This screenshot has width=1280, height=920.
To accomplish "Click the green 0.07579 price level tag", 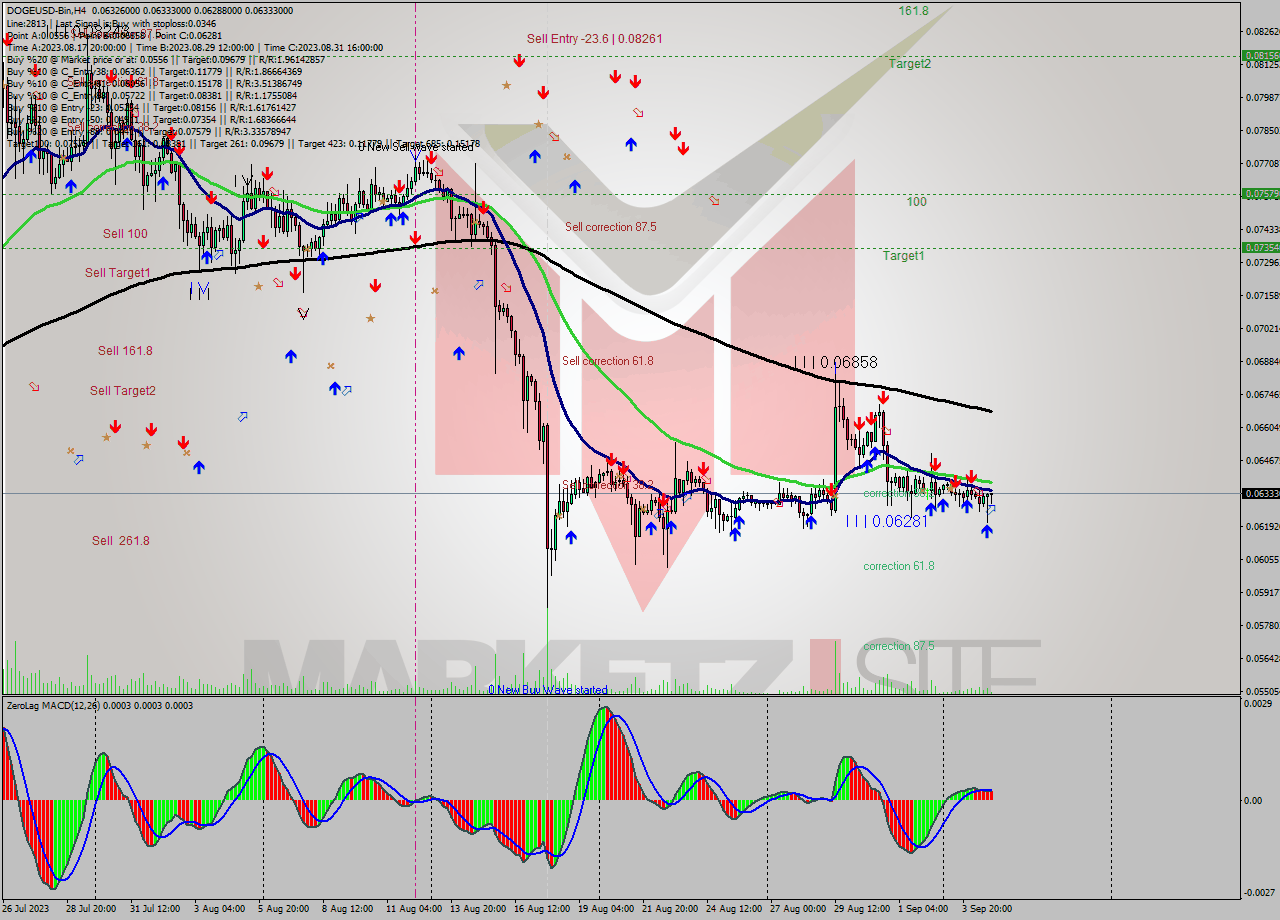I will (x=1261, y=194).
